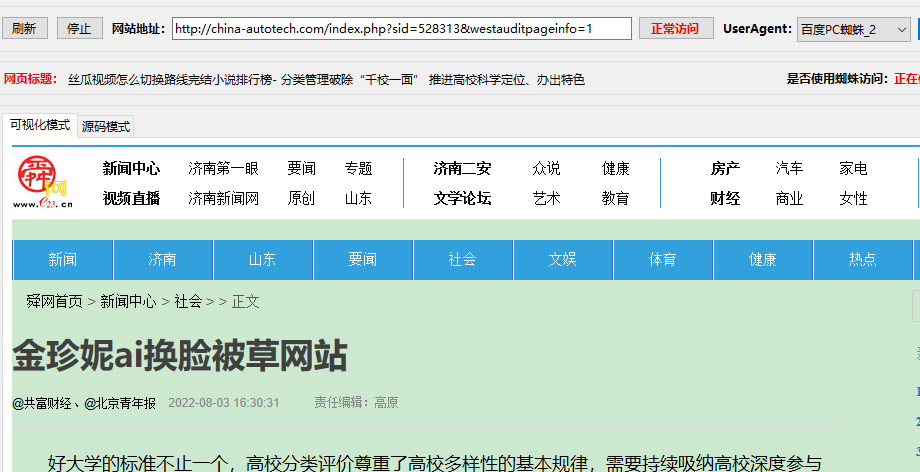This screenshot has height=472, width=920.
Task: Select 社会 in the blue navigation bar
Action: (x=463, y=259)
